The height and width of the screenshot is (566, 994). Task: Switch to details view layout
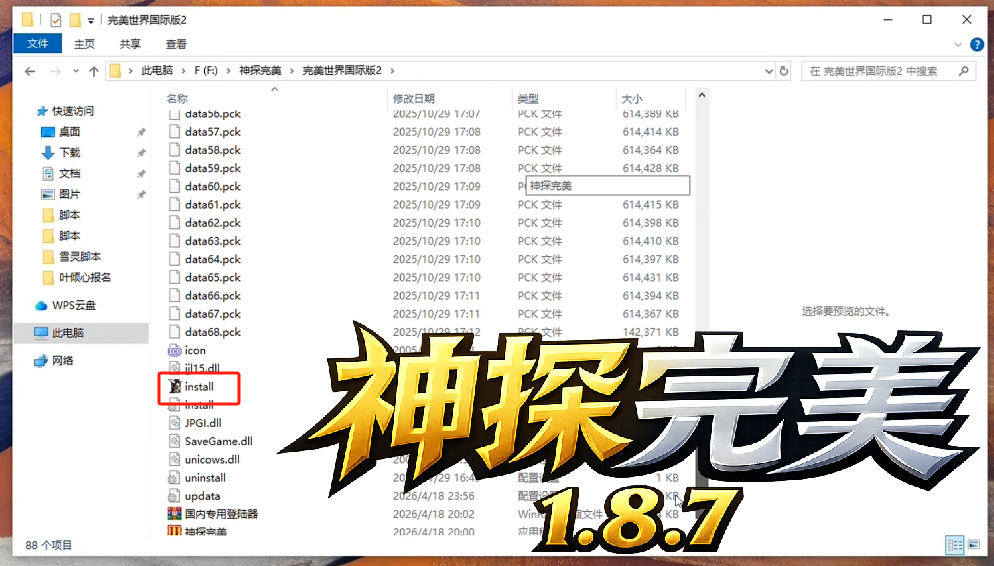(x=953, y=545)
